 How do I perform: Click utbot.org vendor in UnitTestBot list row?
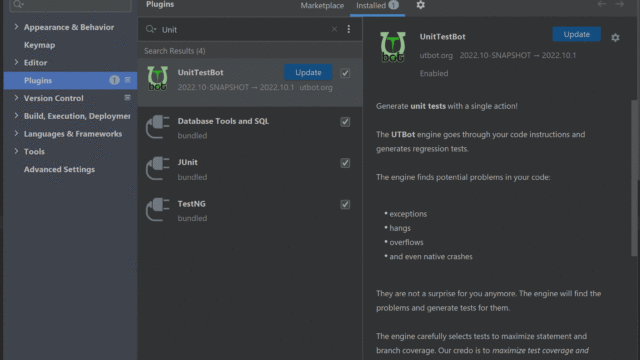(316, 87)
